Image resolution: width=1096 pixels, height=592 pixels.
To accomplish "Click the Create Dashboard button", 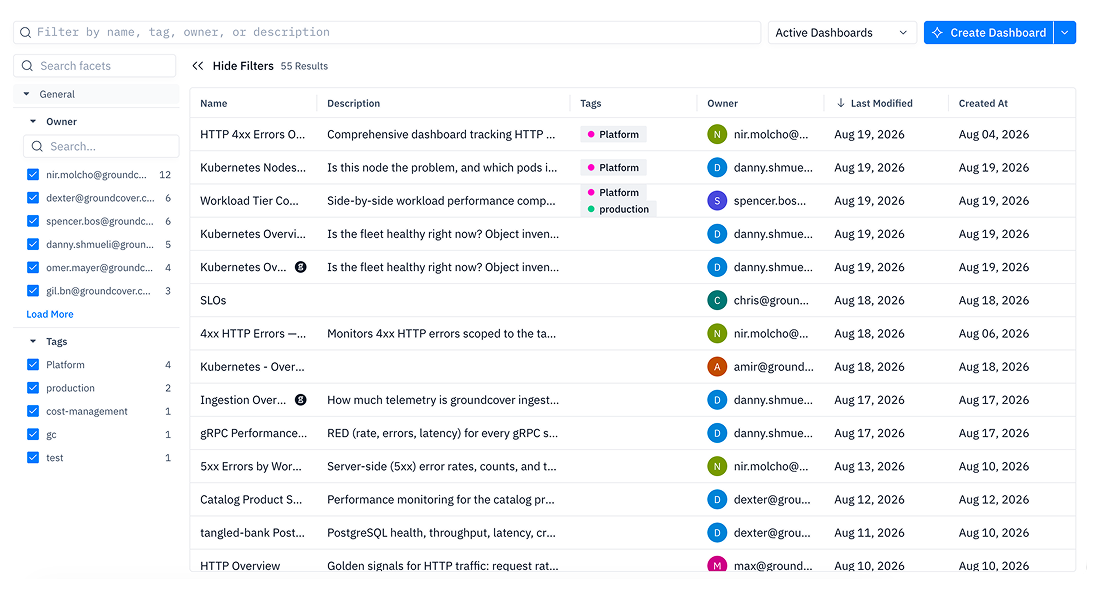I will pos(988,33).
